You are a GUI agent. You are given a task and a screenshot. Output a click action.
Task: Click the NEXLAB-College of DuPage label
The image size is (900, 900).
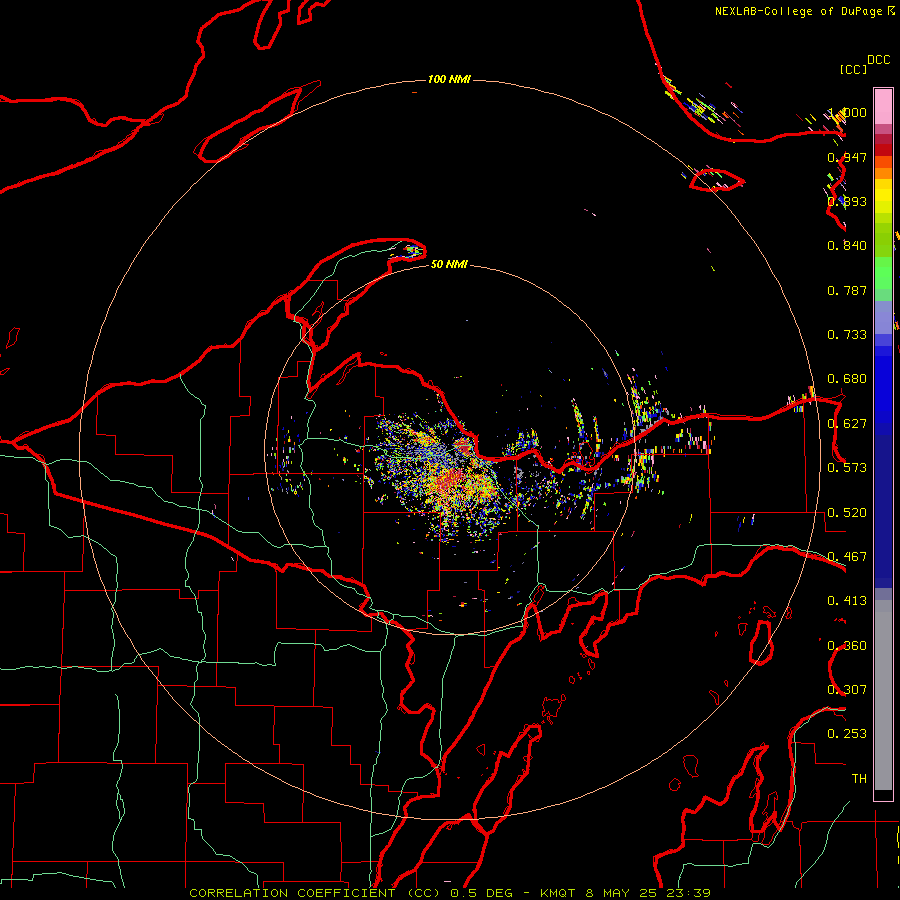click(798, 11)
